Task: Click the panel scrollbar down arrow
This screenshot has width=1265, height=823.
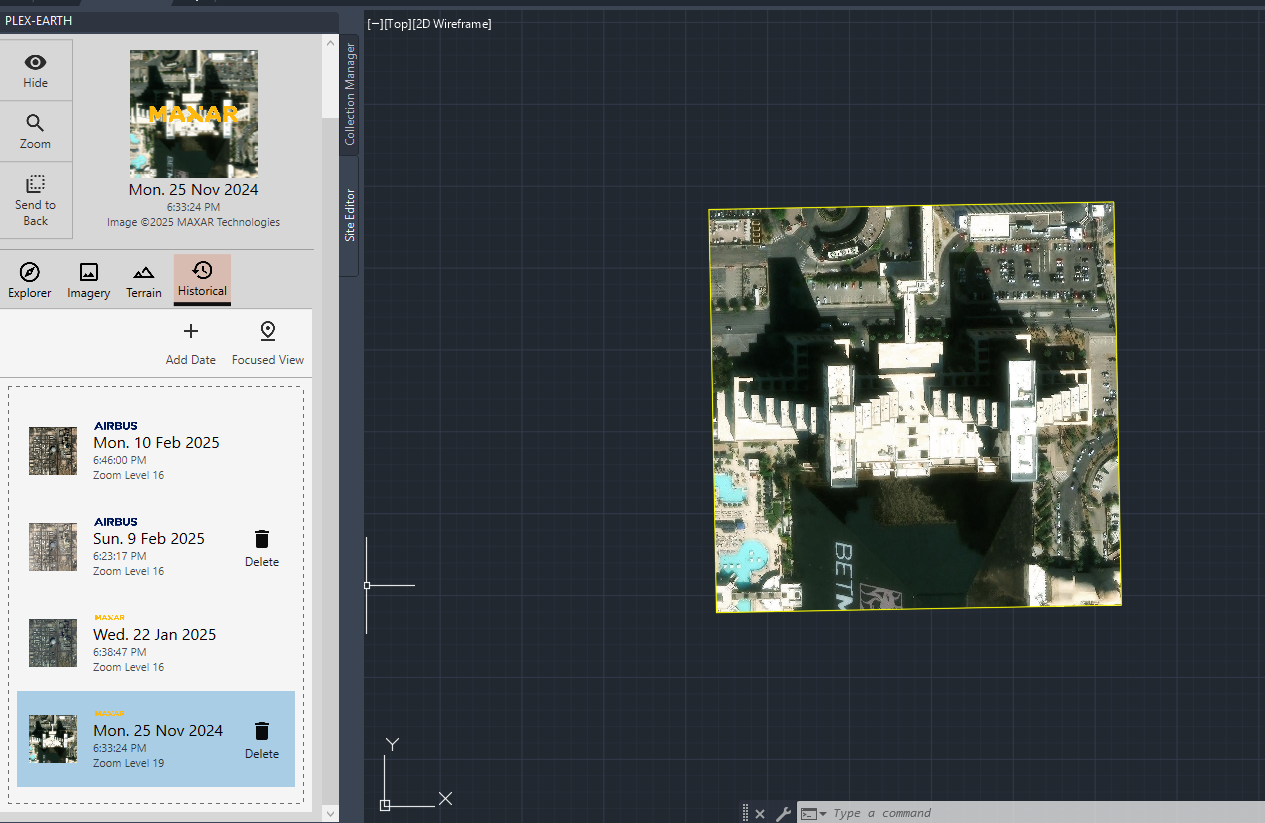Action: pos(330,814)
